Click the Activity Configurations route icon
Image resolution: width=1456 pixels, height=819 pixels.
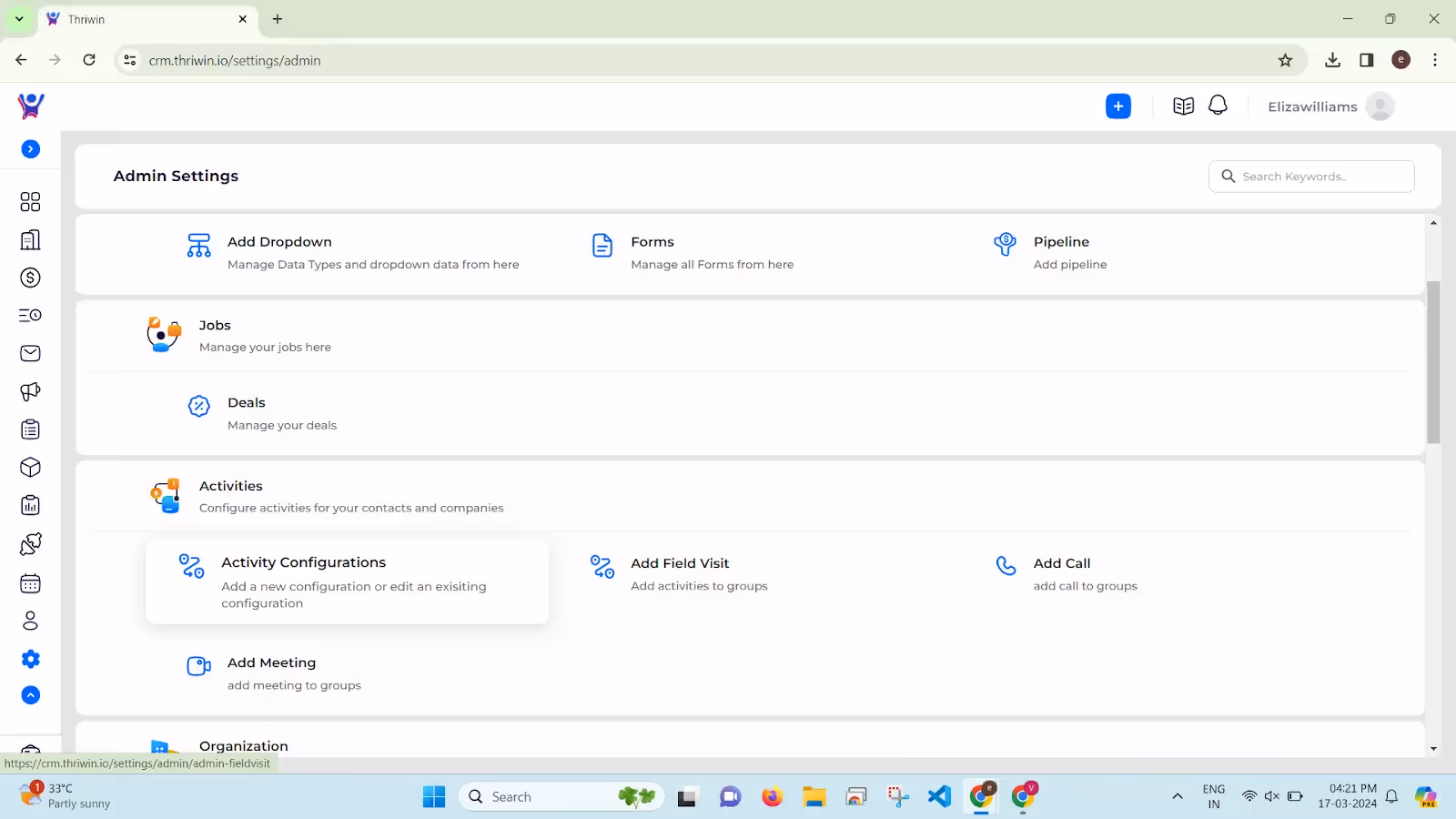point(191,566)
